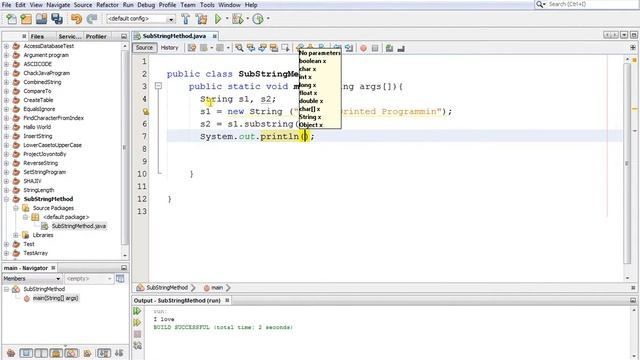Viewport: 640px width, 360px height.
Task: Expand the AccessDatabaseTest project node
Action: pos(6,46)
